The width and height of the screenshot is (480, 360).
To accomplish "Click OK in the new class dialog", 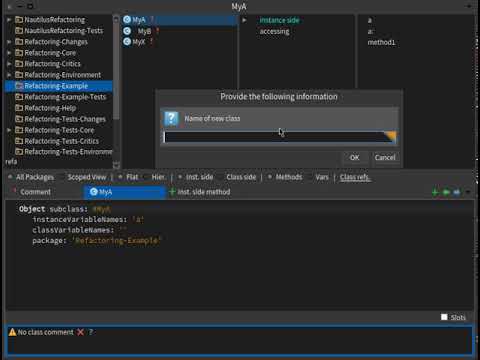I will (x=355, y=157).
